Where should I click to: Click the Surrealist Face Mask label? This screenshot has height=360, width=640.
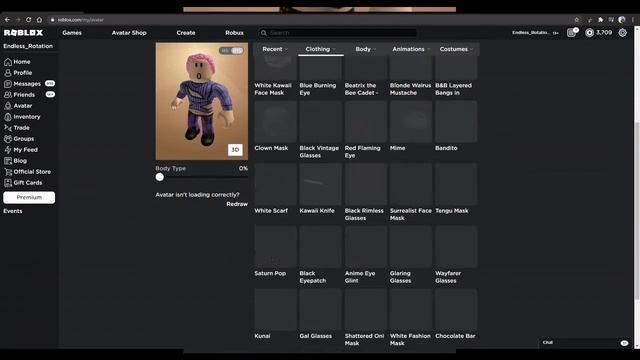click(x=411, y=214)
